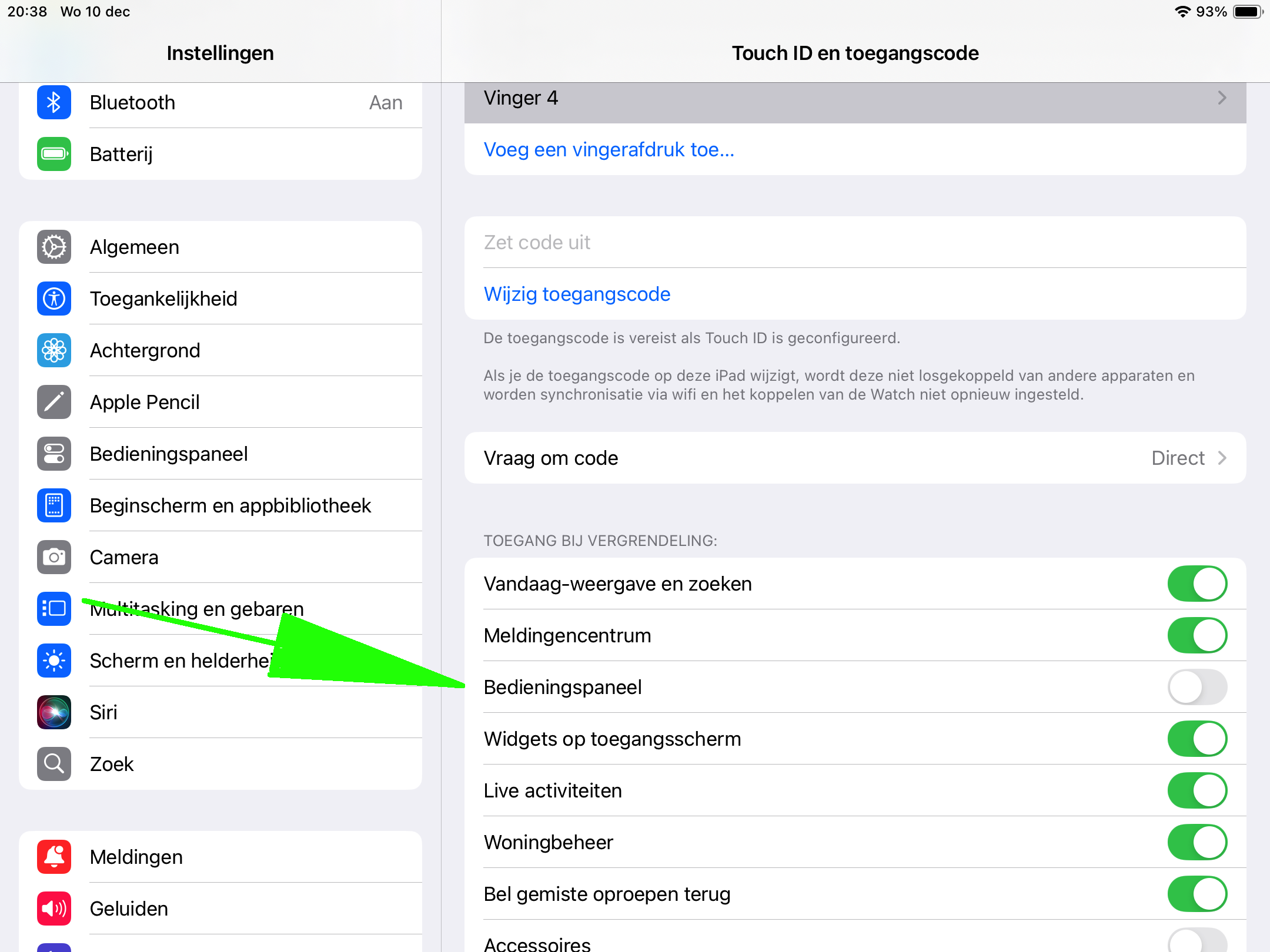The width and height of the screenshot is (1270, 952).
Task: Open the Batterij battery icon
Action: click(54, 154)
